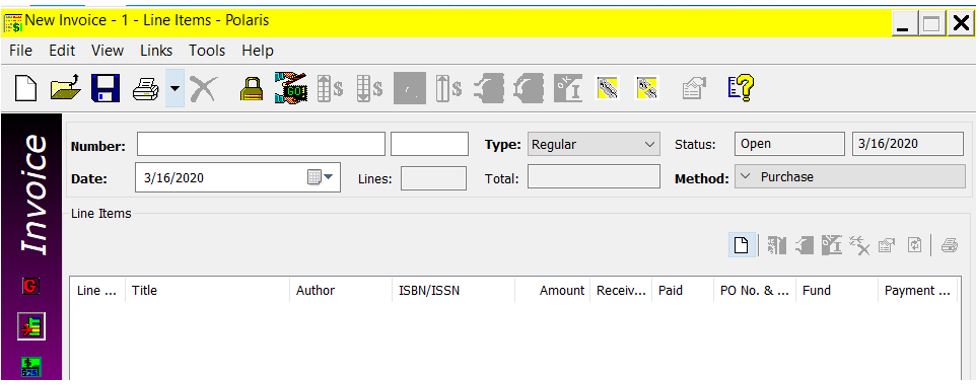Select the dollar sidebar view icon
Viewport: 980px width, 391px height.
[x=31, y=367]
